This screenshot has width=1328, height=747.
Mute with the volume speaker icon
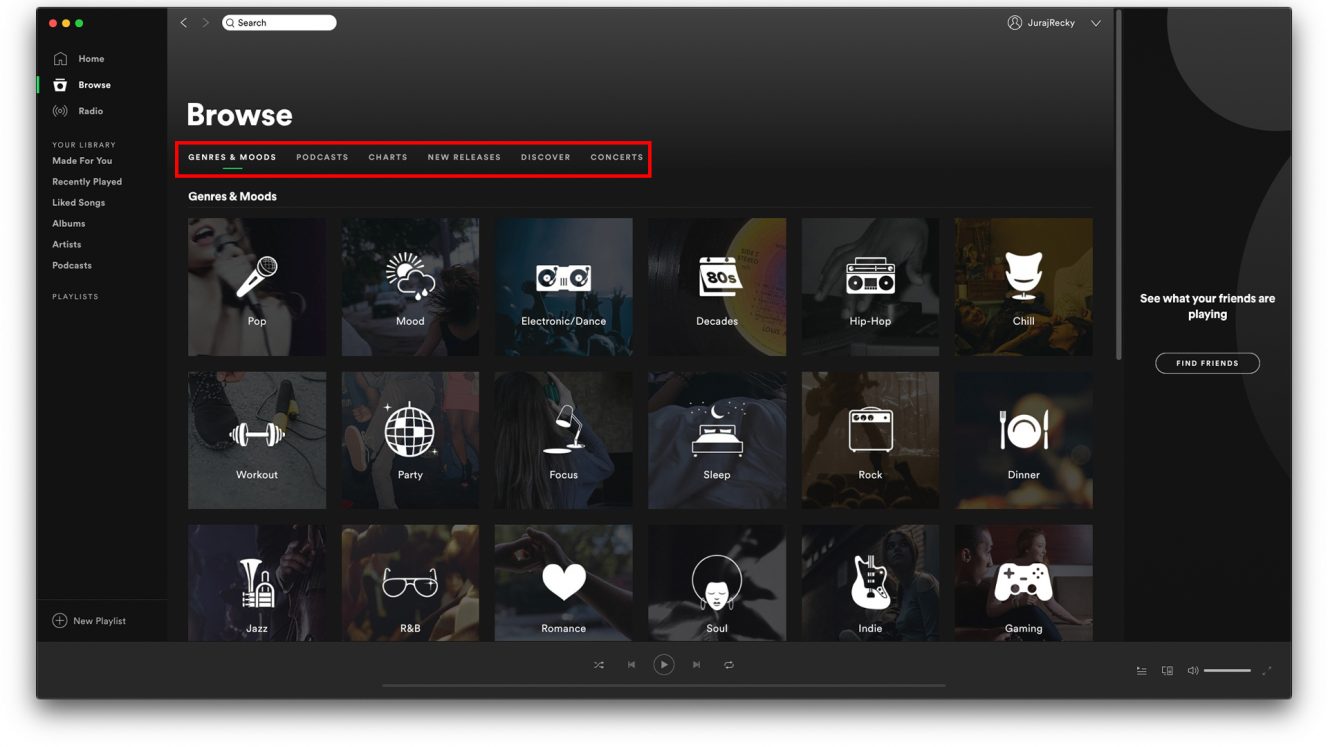pyautogui.click(x=1192, y=671)
